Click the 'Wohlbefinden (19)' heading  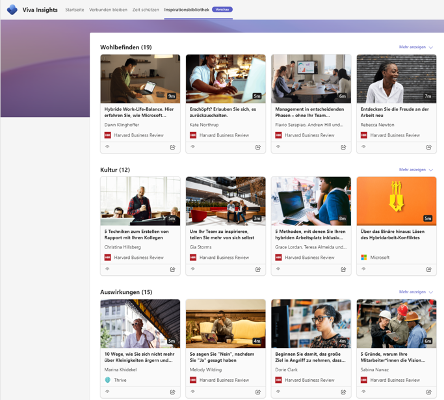coord(126,47)
